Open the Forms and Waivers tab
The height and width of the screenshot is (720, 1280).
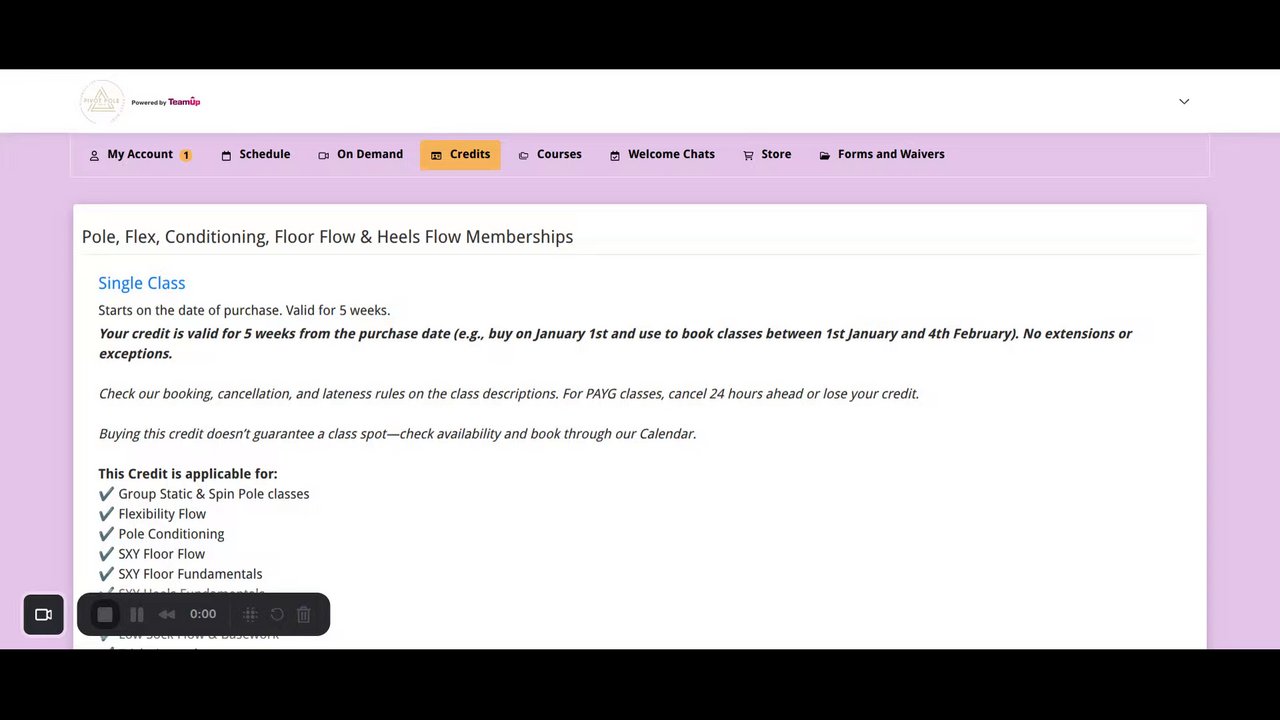(881, 154)
